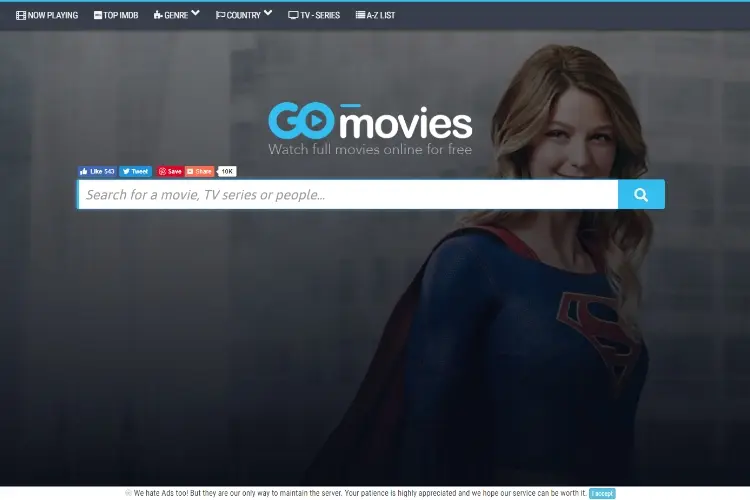Click the flag icon beside Country
Screen dimensions: 750x500
pyautogui.click(x=221, y=15)
